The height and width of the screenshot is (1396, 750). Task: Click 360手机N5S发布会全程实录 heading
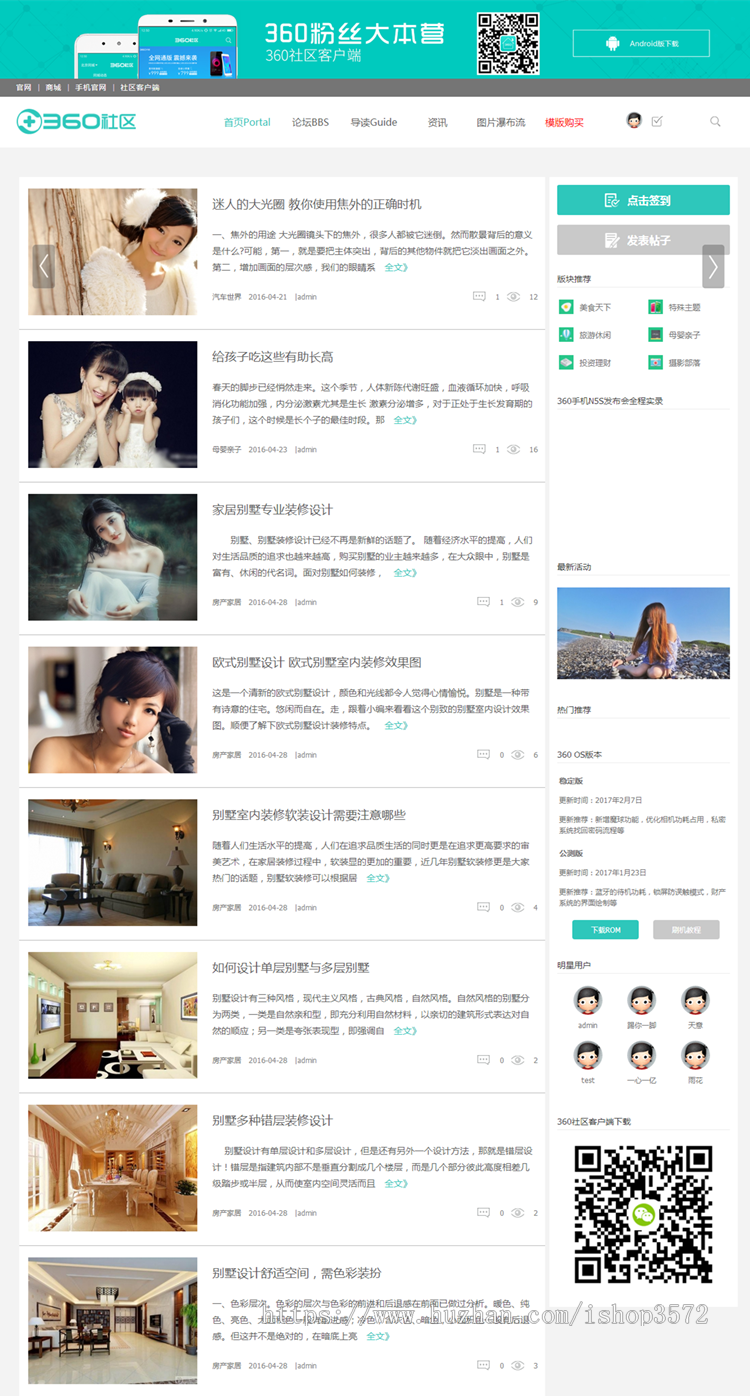click(x=610, y=401)
